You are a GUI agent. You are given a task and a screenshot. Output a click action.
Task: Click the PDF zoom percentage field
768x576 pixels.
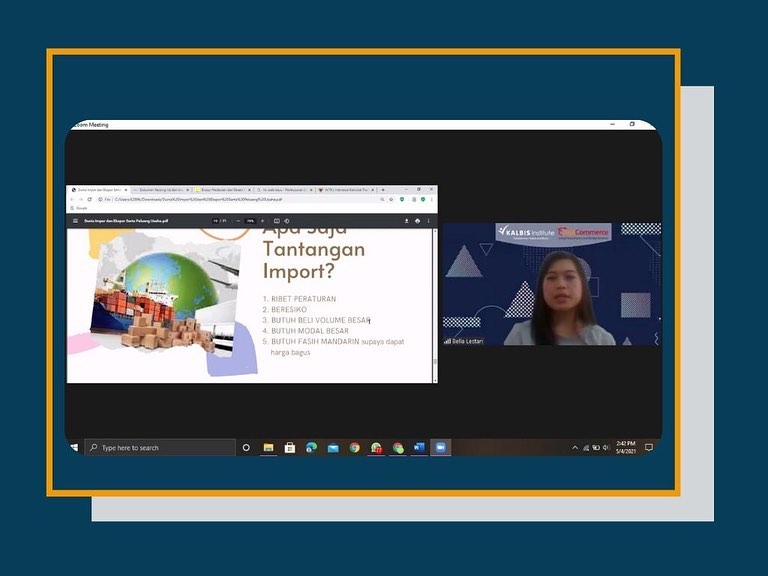[x=249, y=221]
